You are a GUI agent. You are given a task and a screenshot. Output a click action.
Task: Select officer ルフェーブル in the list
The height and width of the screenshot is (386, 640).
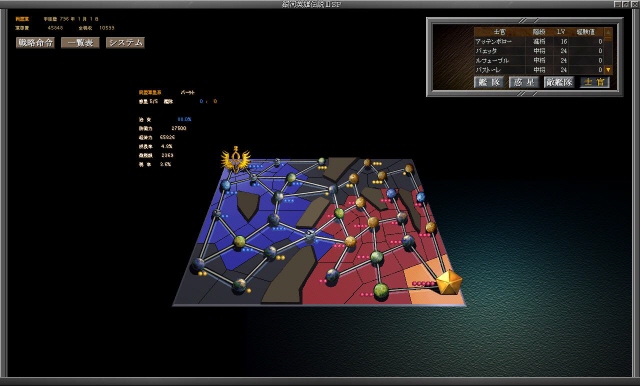click(539, 60)
